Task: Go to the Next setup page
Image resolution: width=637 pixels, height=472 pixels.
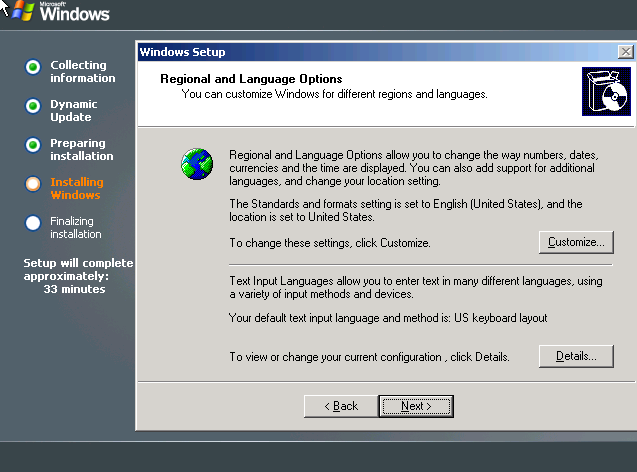Action: [x=416, y=406]
